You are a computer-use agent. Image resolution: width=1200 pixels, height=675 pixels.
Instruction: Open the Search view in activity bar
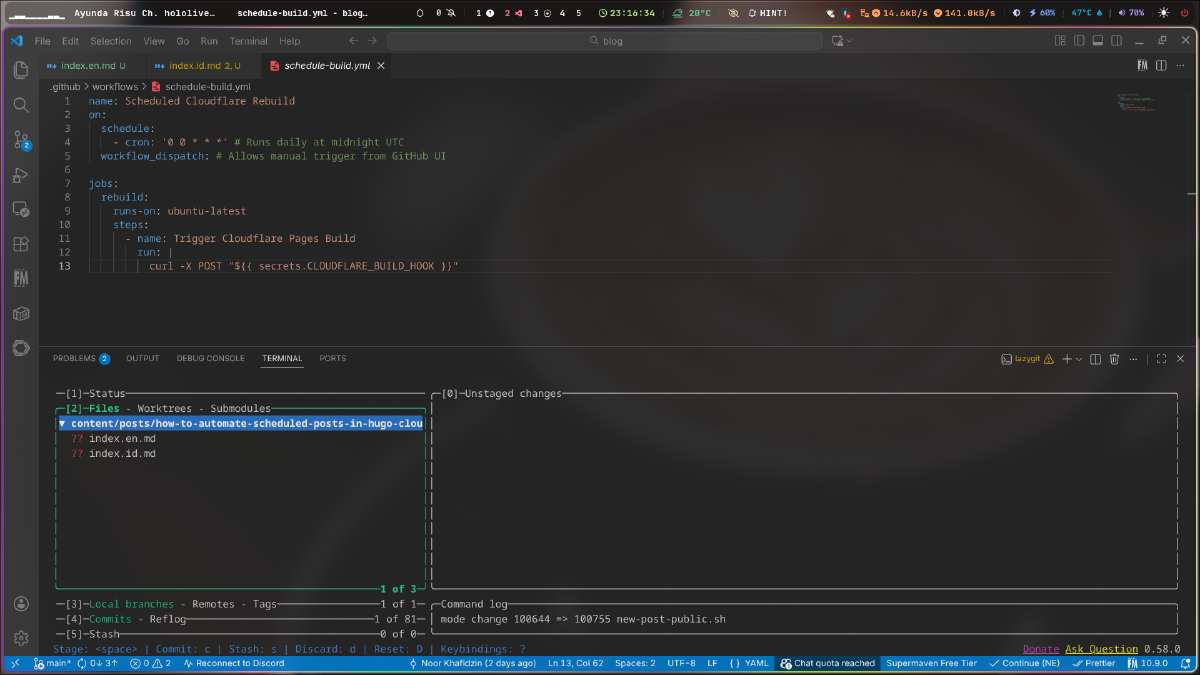pyautogui.click(x=21, y=105)
